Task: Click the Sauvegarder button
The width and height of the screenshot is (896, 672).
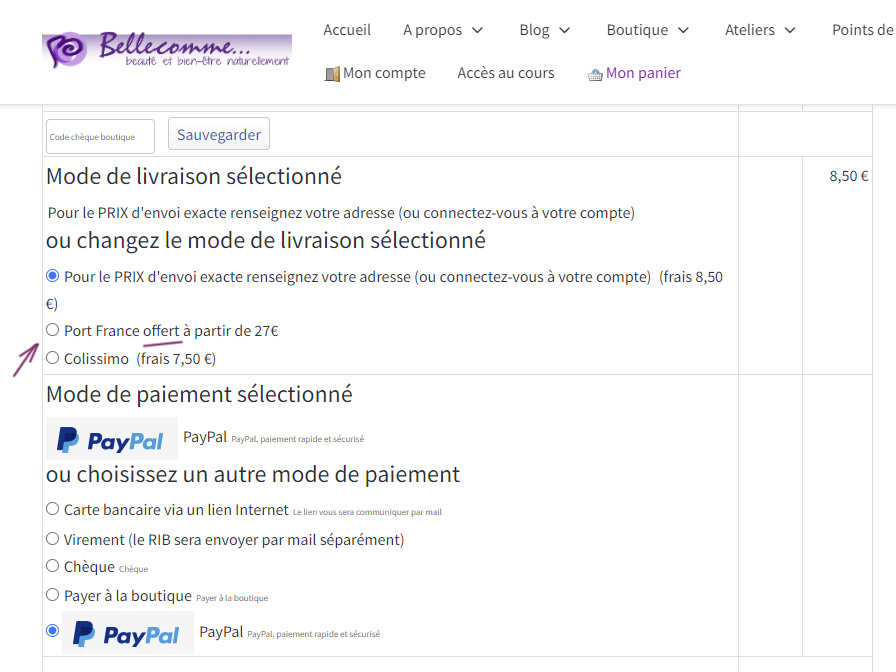Action: (x=218, y=133)
